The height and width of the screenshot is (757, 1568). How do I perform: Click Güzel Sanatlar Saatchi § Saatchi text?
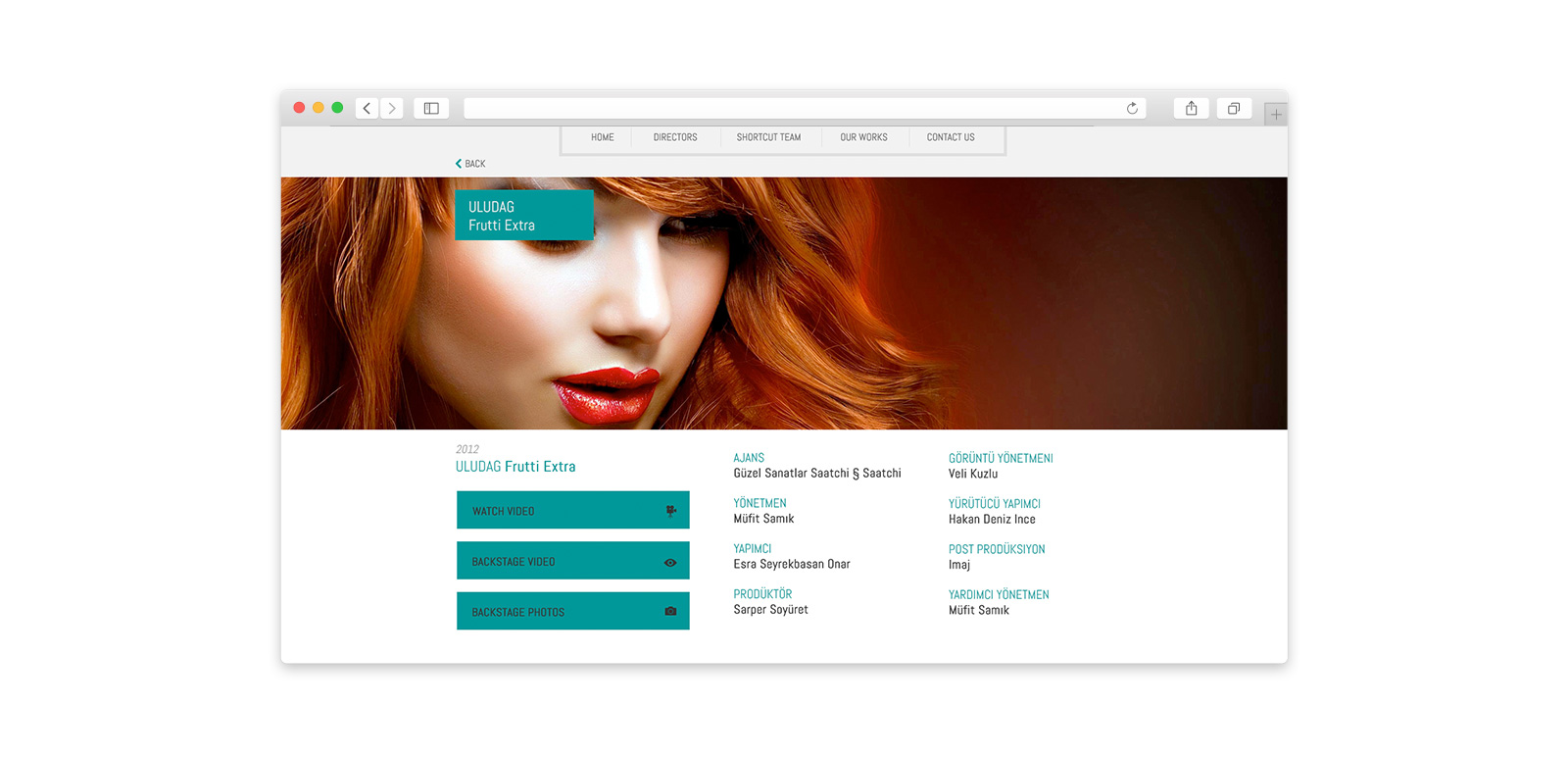click(817, 474)
